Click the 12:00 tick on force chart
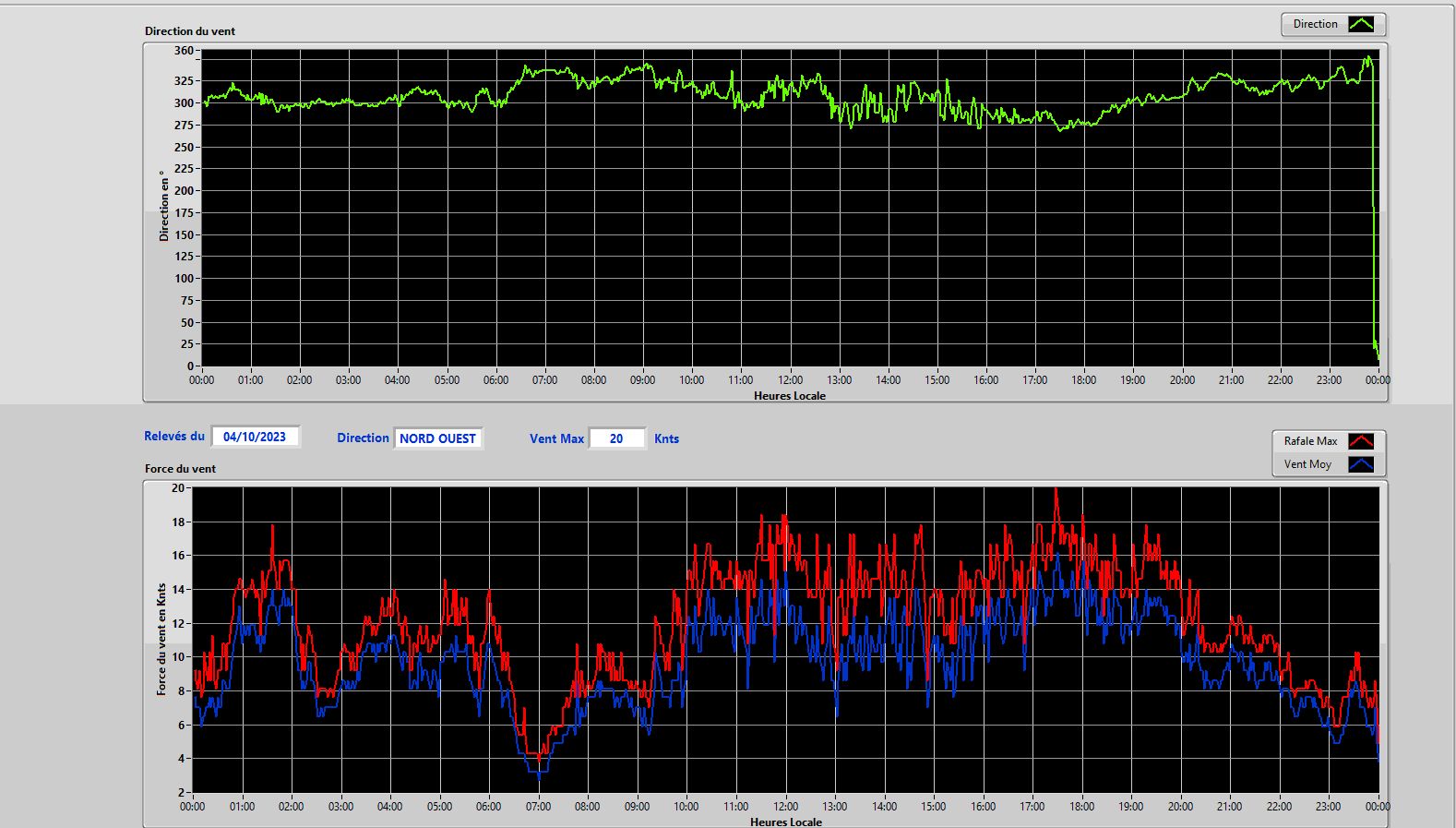Viewport: 1456px width, 828px height. (785, 806)
